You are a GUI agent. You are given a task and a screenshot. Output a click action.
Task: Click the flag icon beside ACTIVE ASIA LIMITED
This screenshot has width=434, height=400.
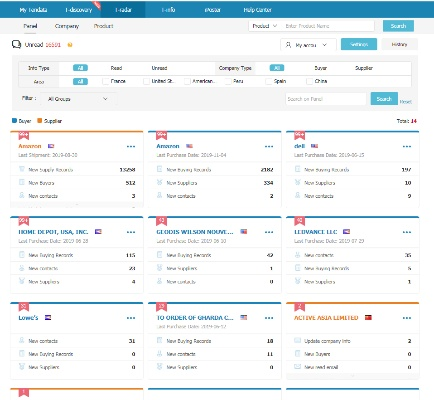tap(368, 317)
